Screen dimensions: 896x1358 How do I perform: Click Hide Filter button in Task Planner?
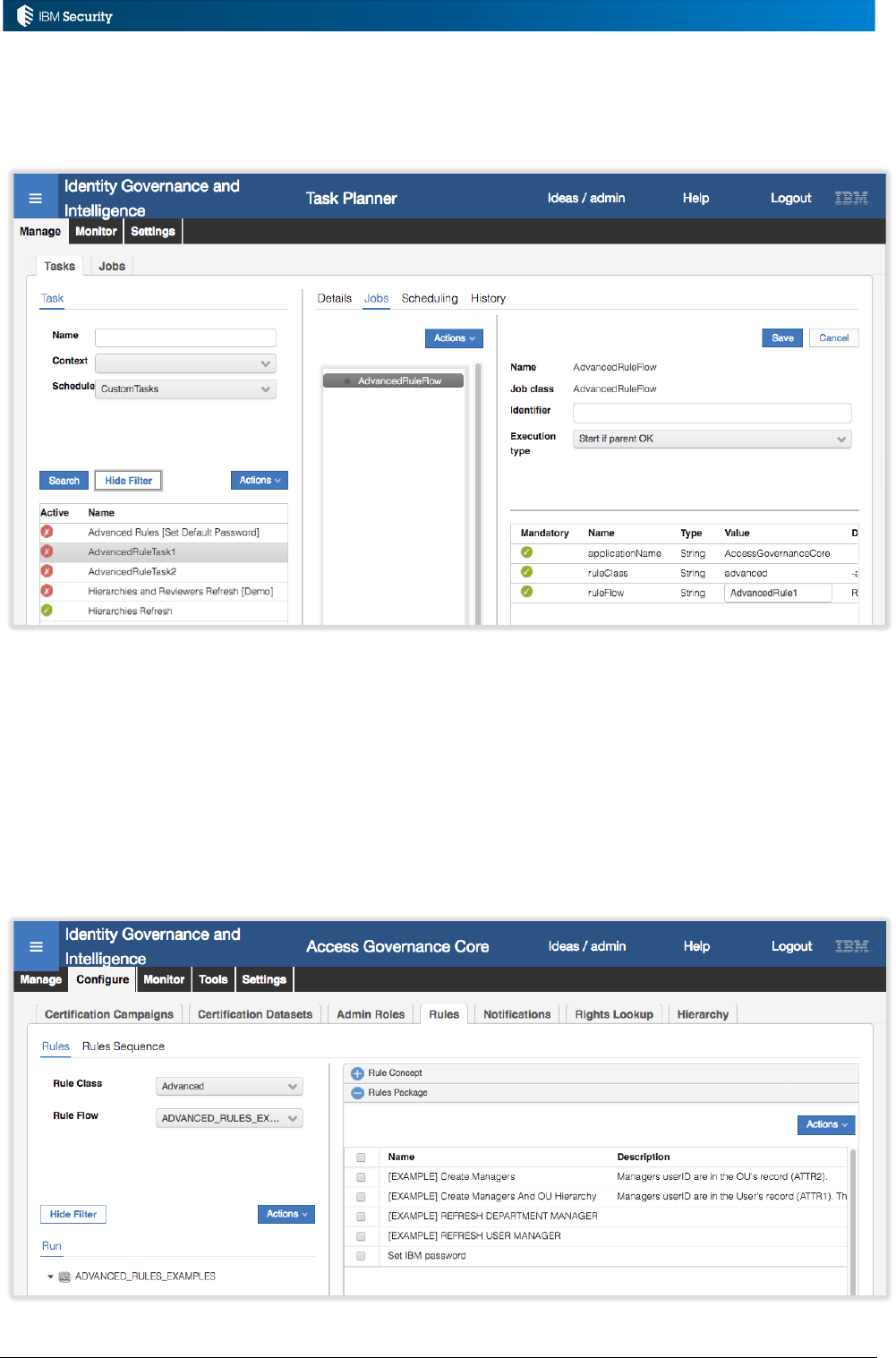click(129, 481)
